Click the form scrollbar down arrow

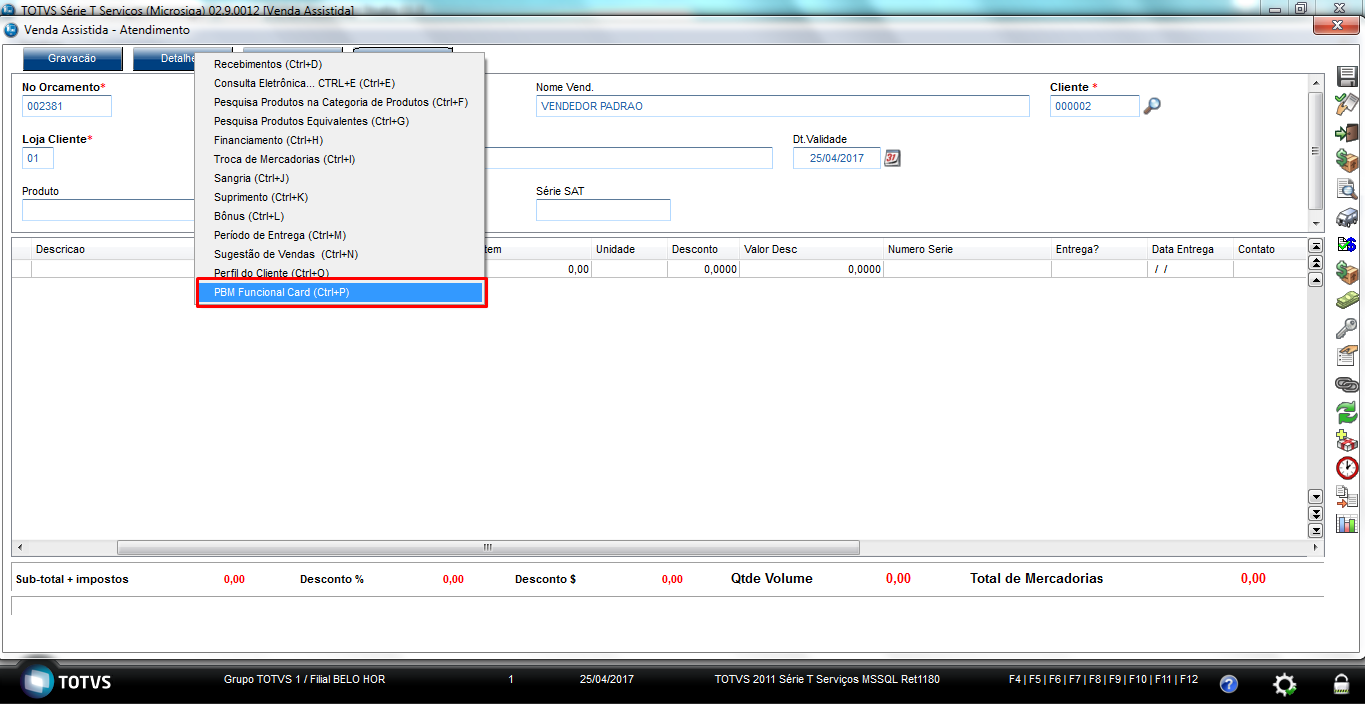coord(1315,223)
